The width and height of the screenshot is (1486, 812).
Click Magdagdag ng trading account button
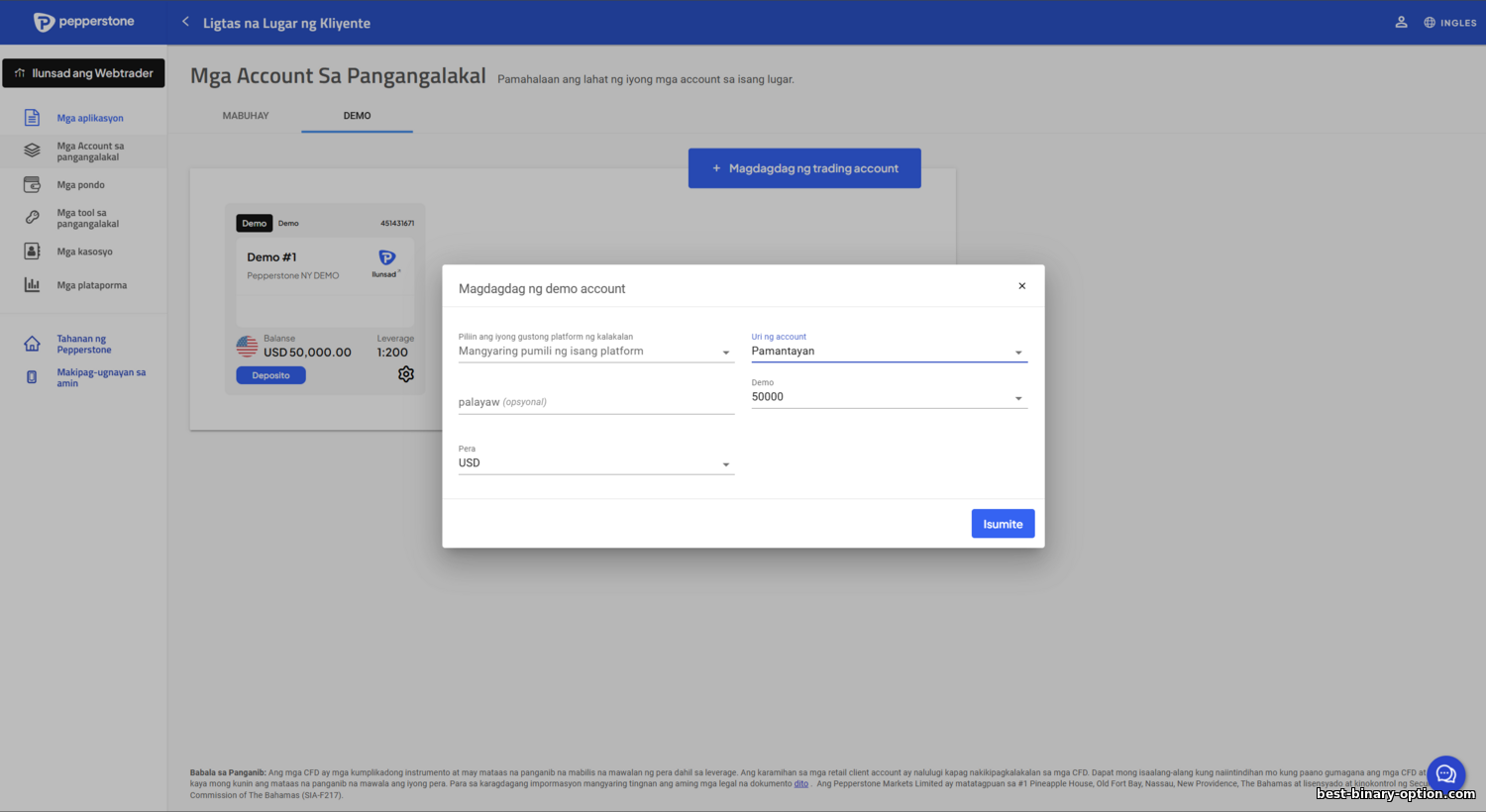[804, 168]
